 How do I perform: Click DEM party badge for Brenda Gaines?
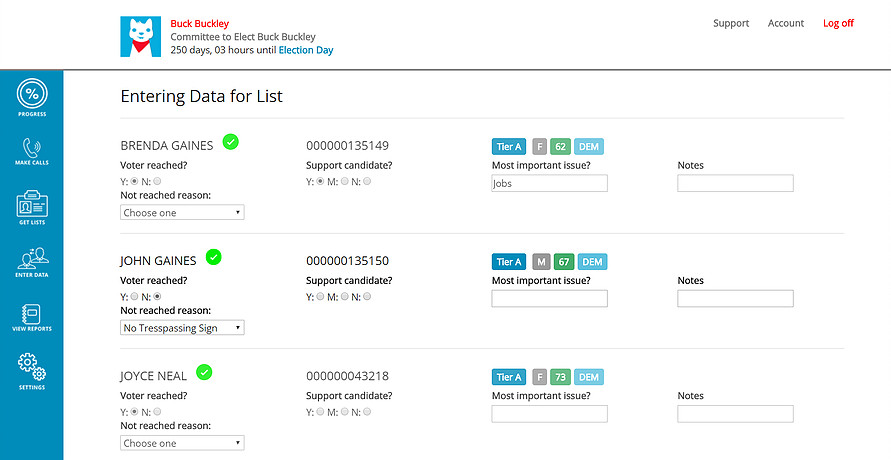[x=589, y=147]
